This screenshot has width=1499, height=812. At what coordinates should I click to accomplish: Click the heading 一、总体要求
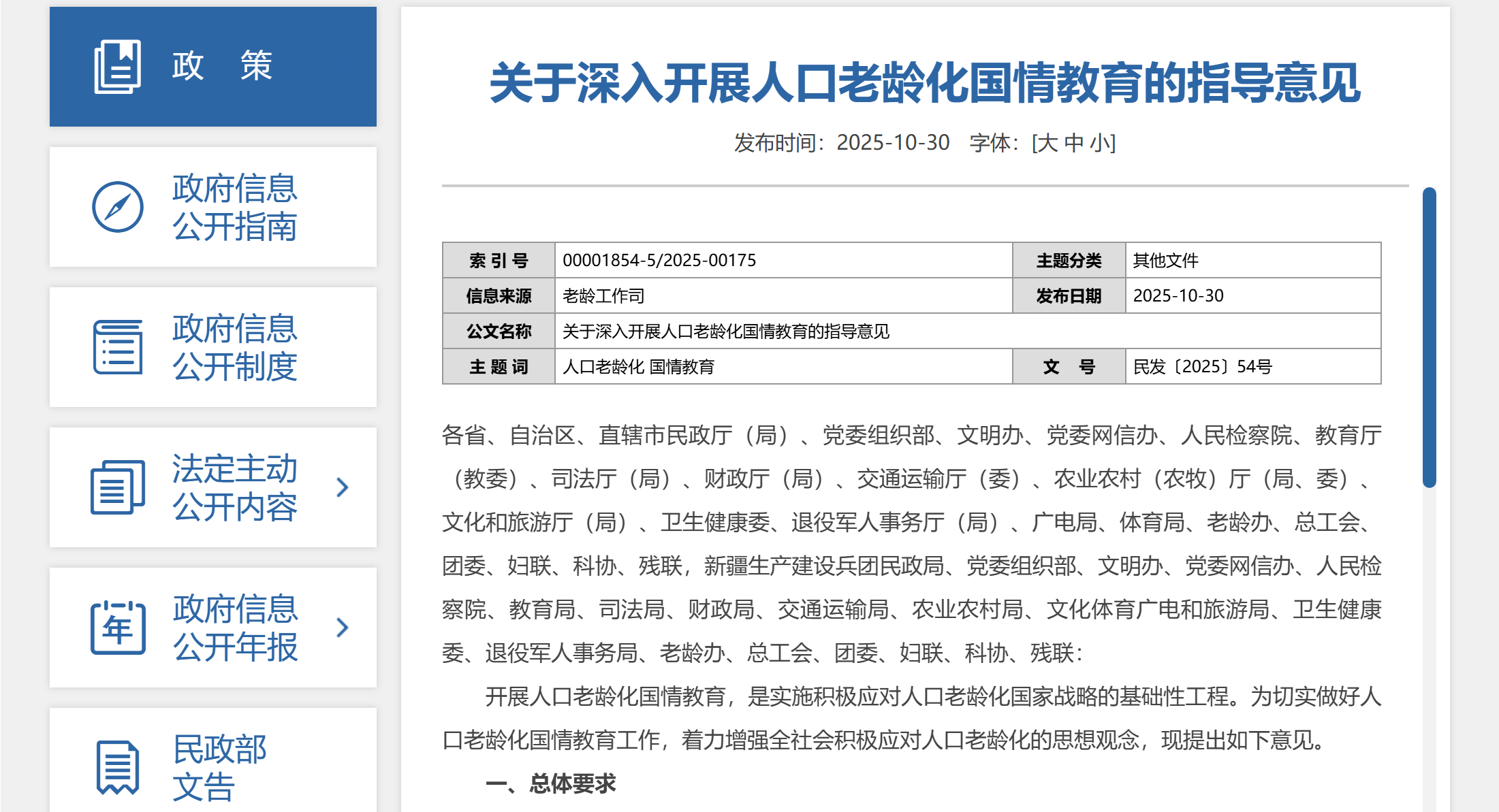(550, 783)
